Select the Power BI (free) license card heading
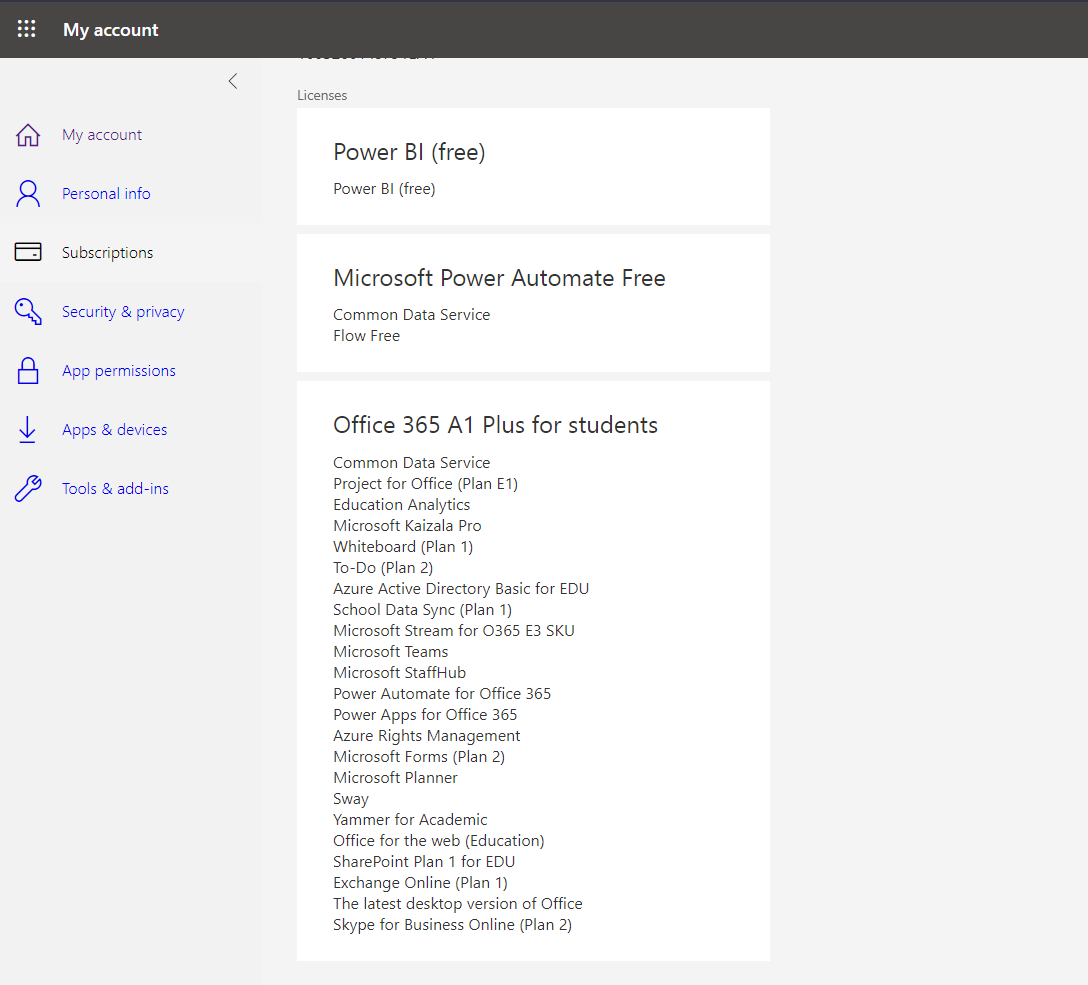This screenshot has width=1088, height=985. [409, 152]
